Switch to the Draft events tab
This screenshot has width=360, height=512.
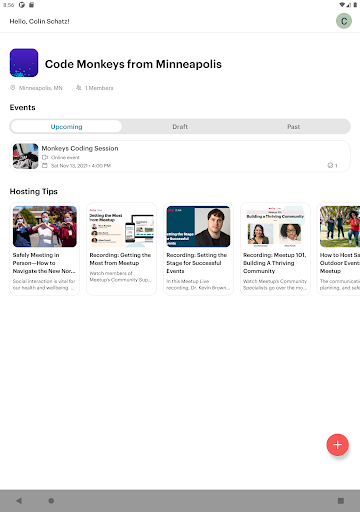180,127
